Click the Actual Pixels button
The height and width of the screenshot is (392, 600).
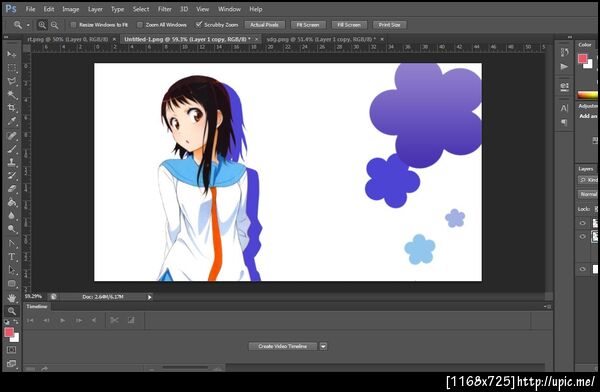[x=264, y=25]
